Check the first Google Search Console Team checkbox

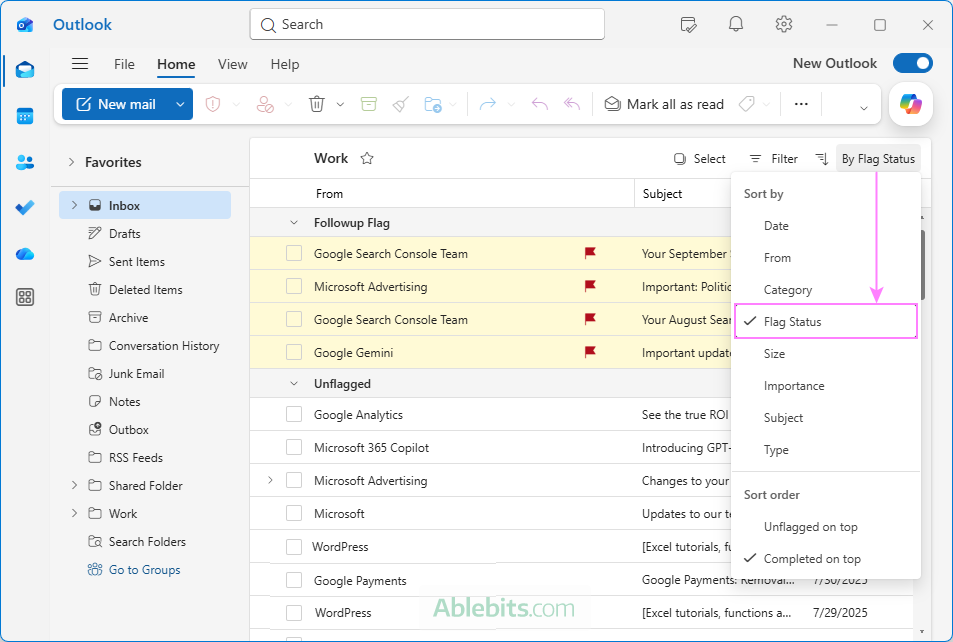tap(294, 254)
